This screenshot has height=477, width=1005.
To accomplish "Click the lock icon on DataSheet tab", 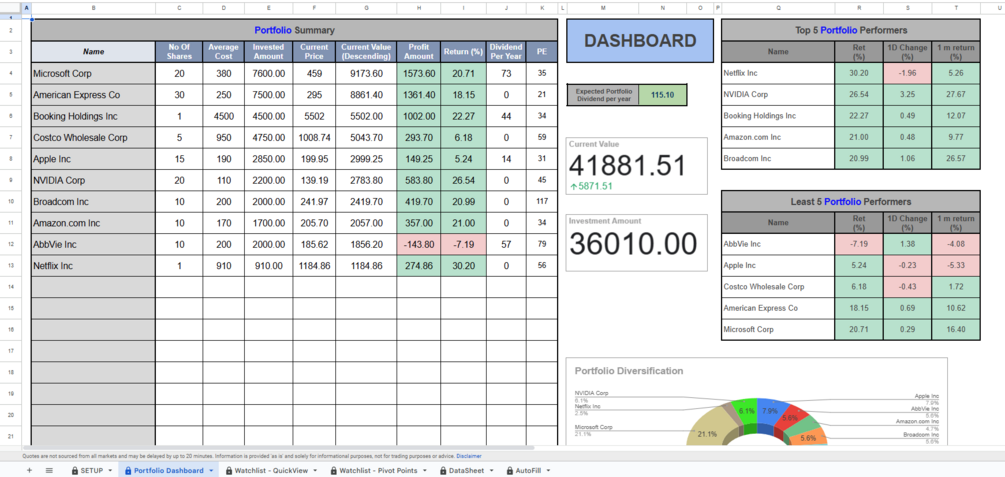I will (x=444, y=471).
